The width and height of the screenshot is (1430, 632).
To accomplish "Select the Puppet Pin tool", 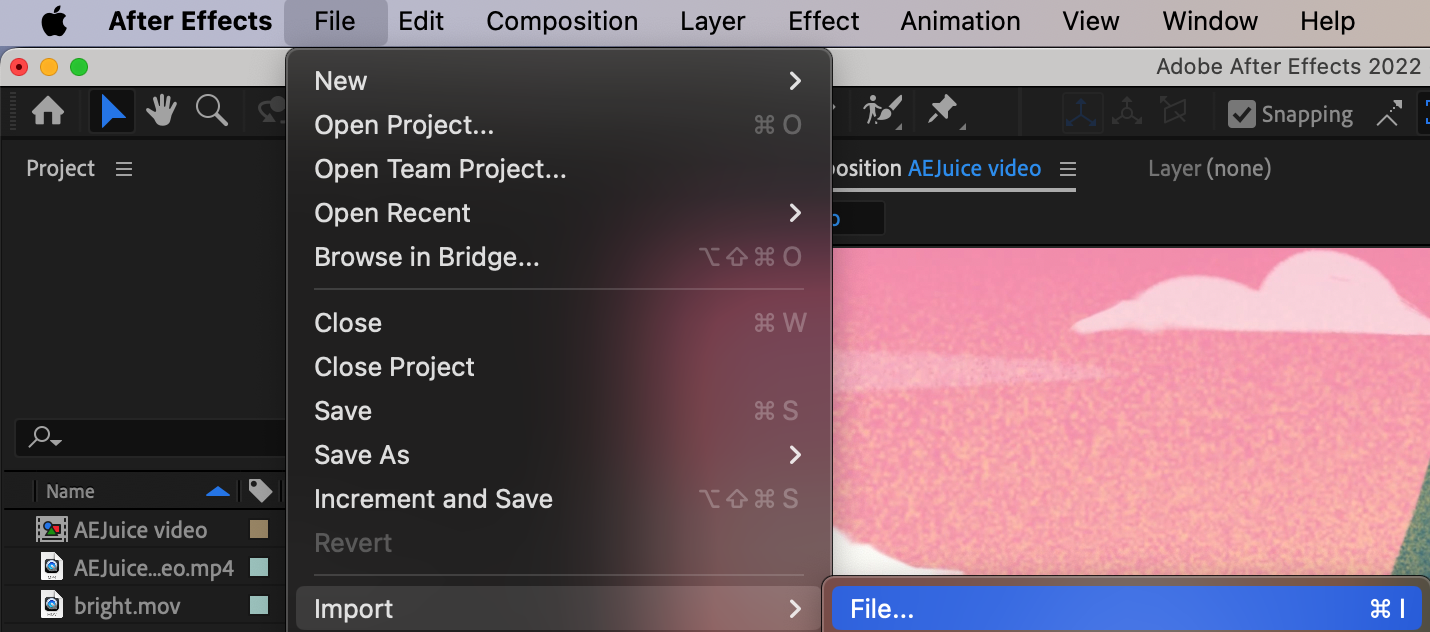I will pos(942,110).
